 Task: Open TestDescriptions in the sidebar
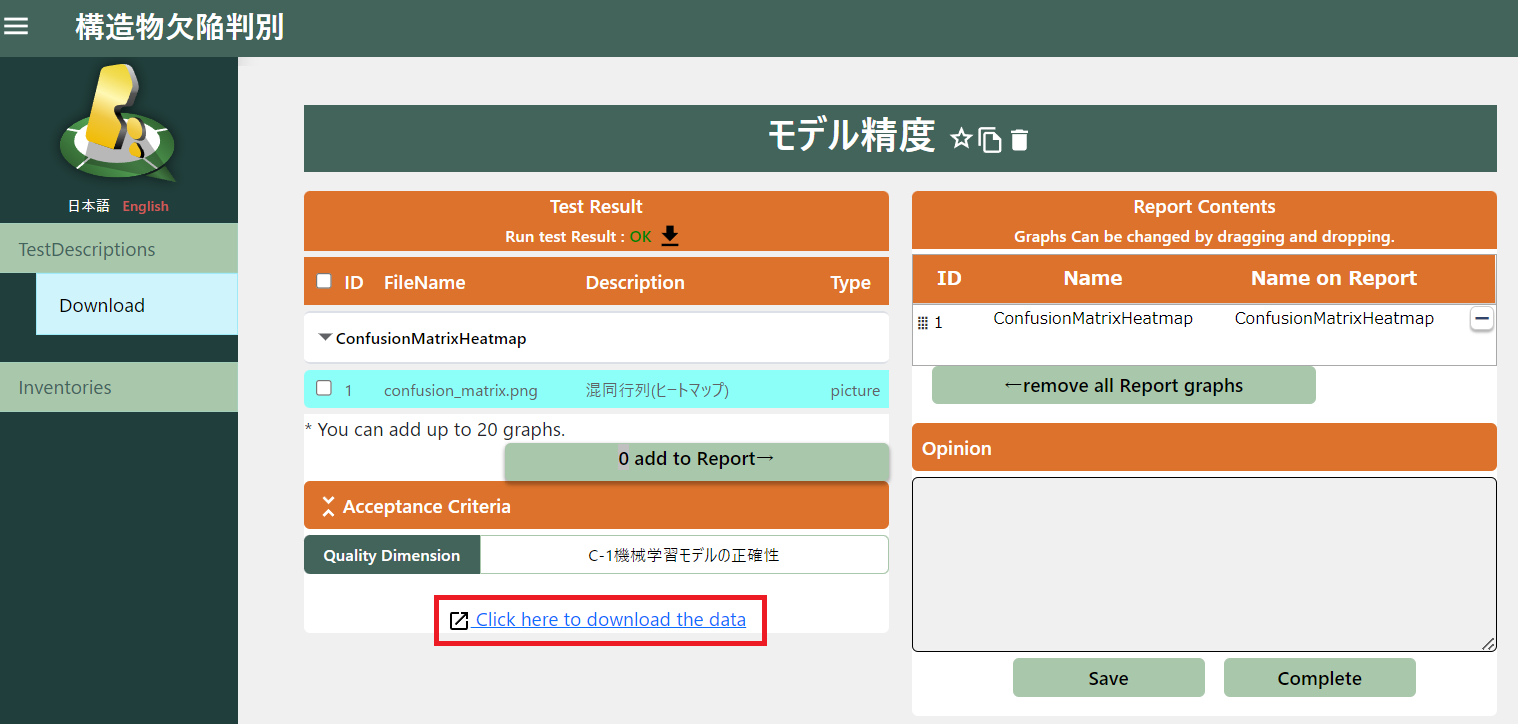tap(87, 249)
